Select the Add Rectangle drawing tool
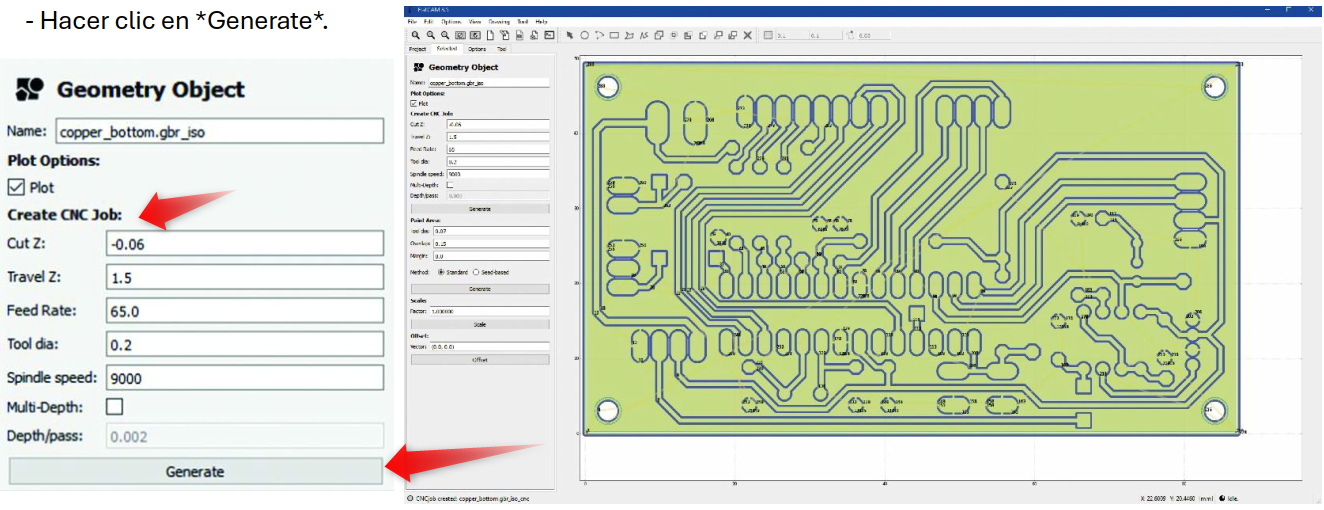The height and width of the screenshot is (510, 1324). coord(614,35)
